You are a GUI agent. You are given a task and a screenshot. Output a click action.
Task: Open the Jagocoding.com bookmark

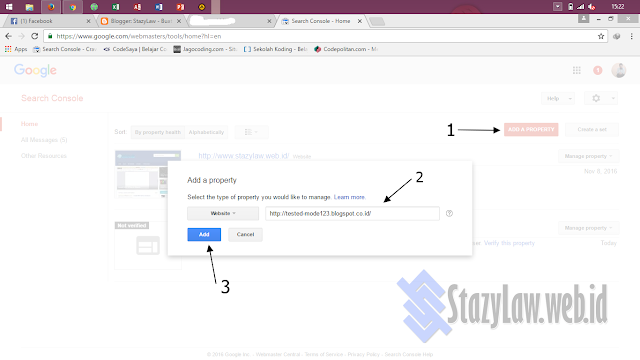(x=205, y=49)
